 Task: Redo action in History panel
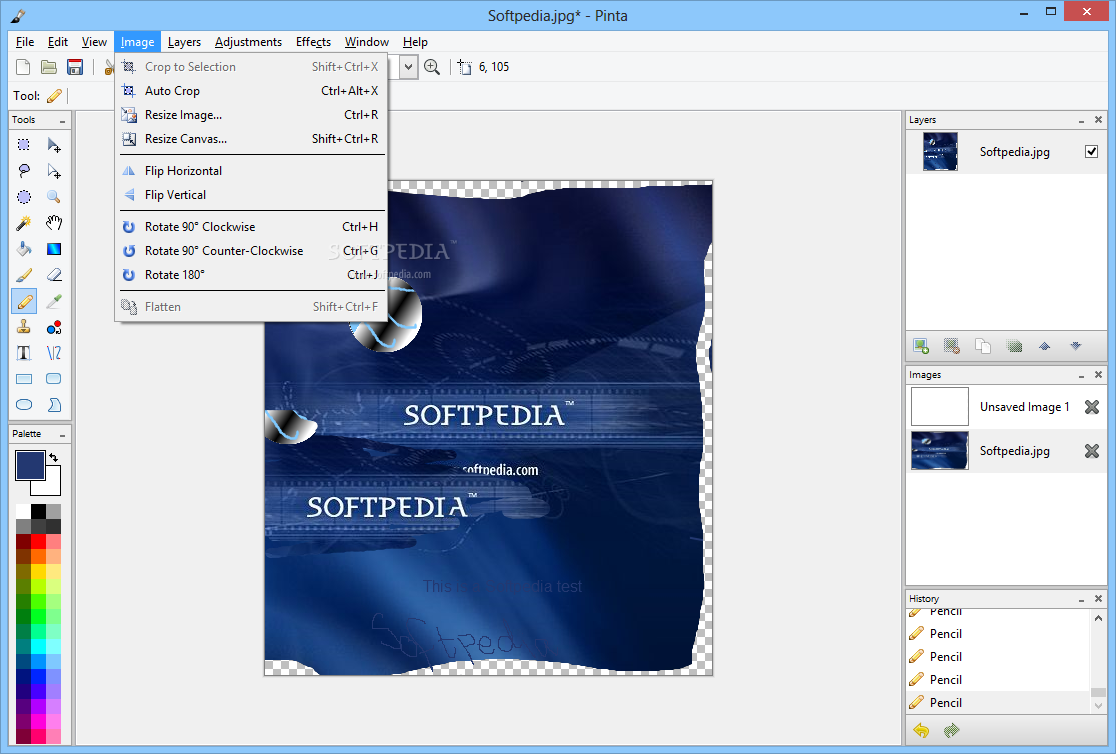point(952,731)
